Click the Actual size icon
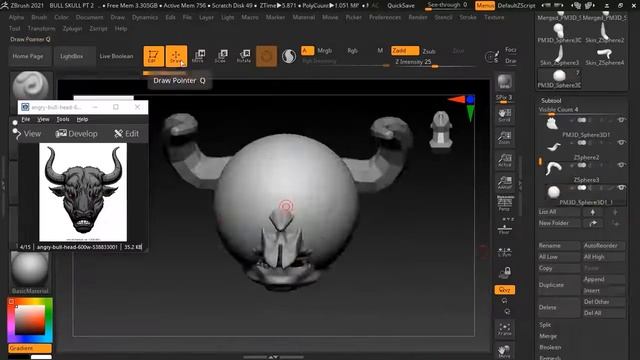The height and width of the screenshot is (360, 640). [x=504, y=160]
